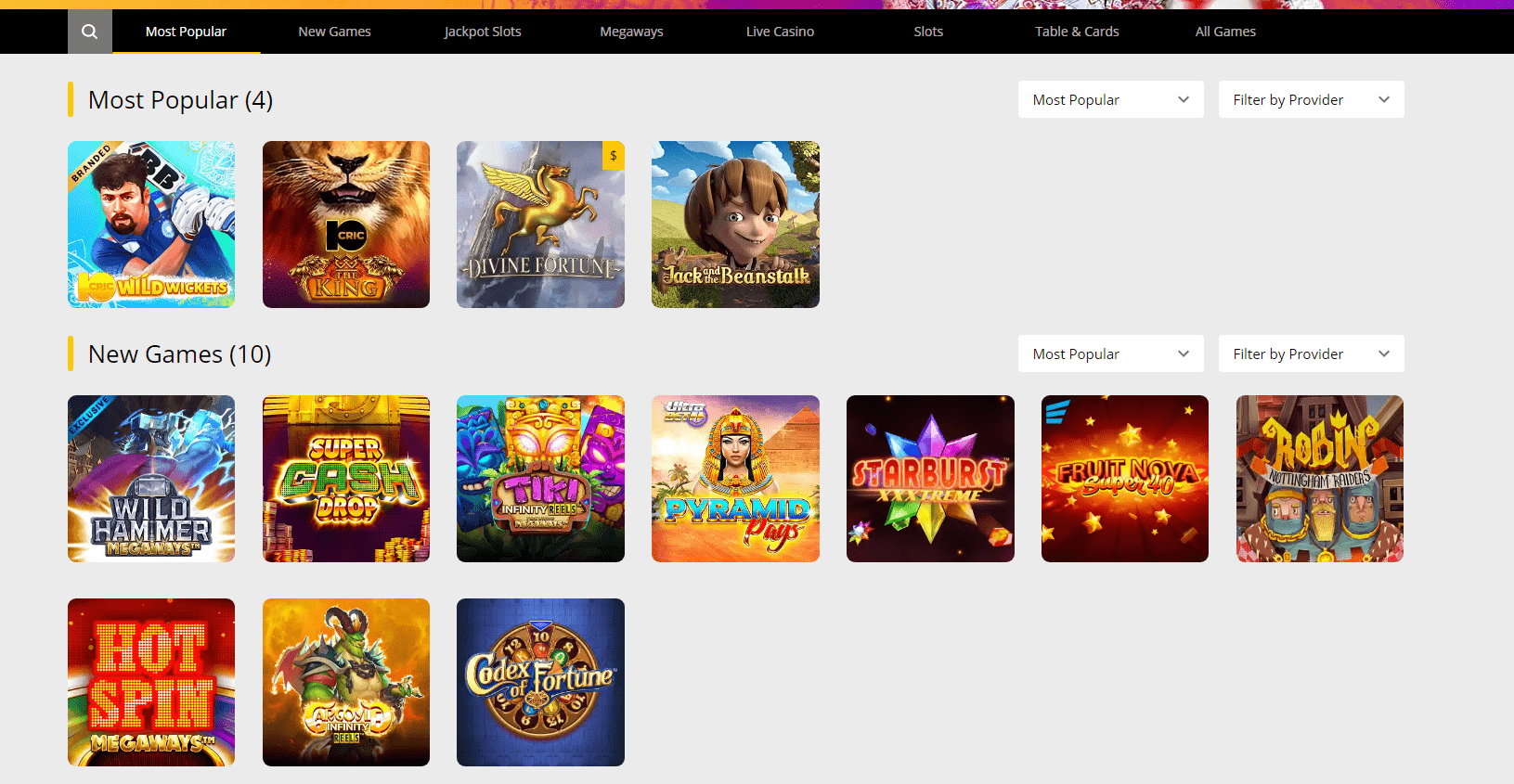1514x784 pixels.
Task: Switch to the Slots tab
Action: (928, 32)
